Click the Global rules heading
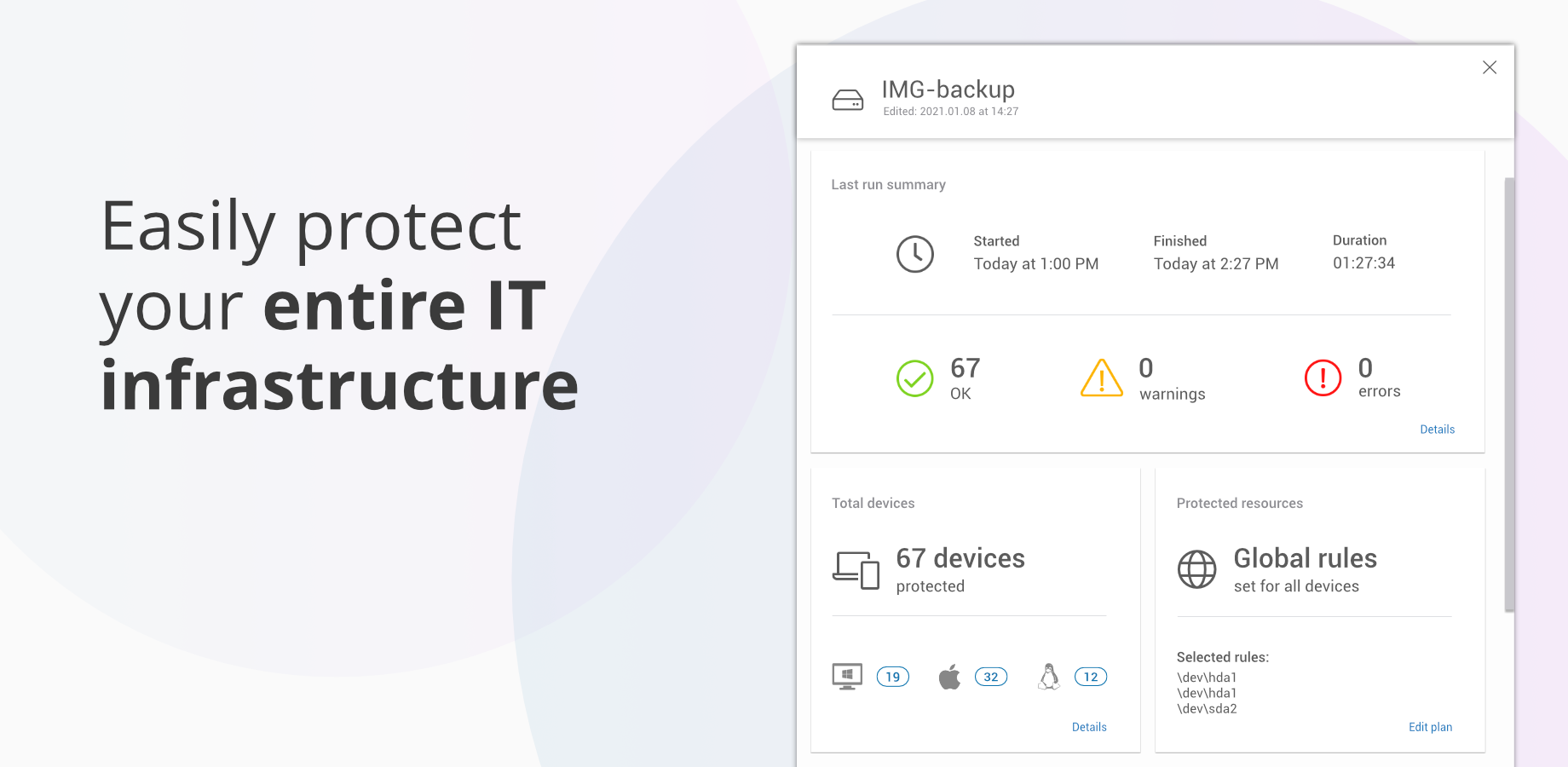 1305,558
